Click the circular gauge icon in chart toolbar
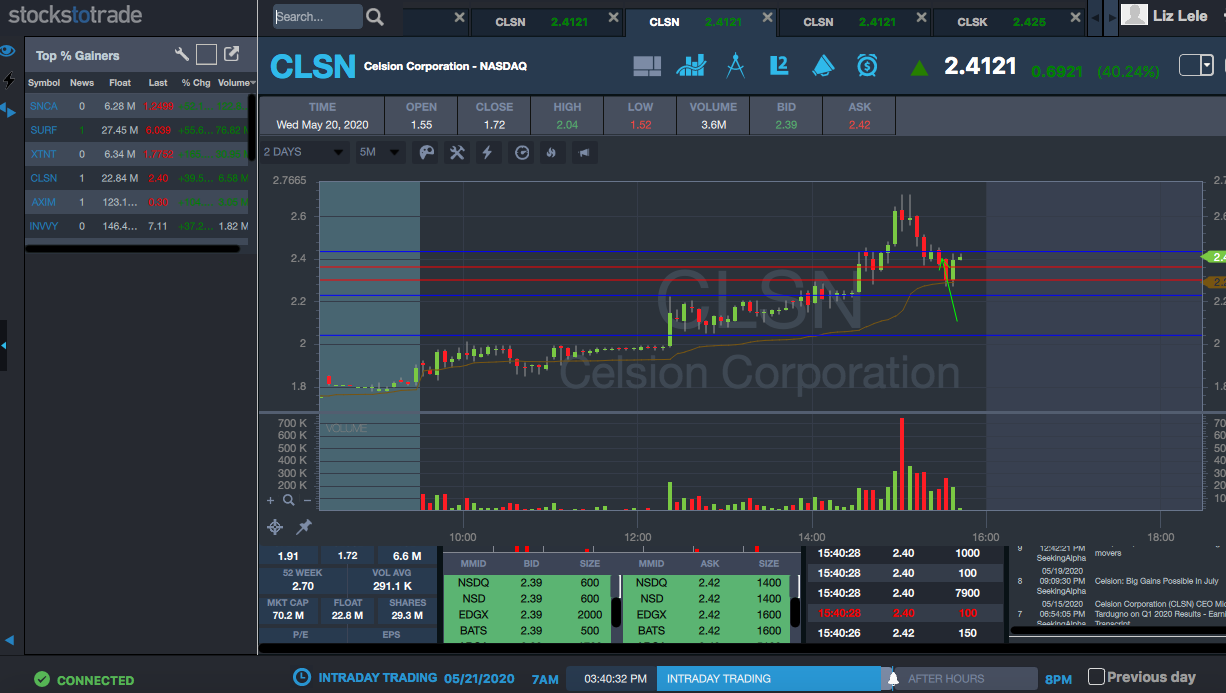1226x693 pixels. pos(522,152)
